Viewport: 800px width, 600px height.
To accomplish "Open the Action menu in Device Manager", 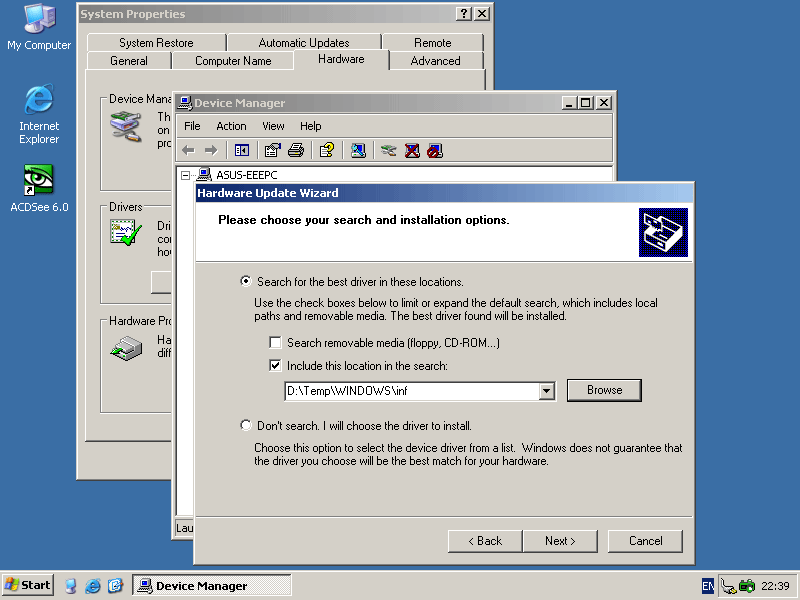I will click(x=231, y=126).
